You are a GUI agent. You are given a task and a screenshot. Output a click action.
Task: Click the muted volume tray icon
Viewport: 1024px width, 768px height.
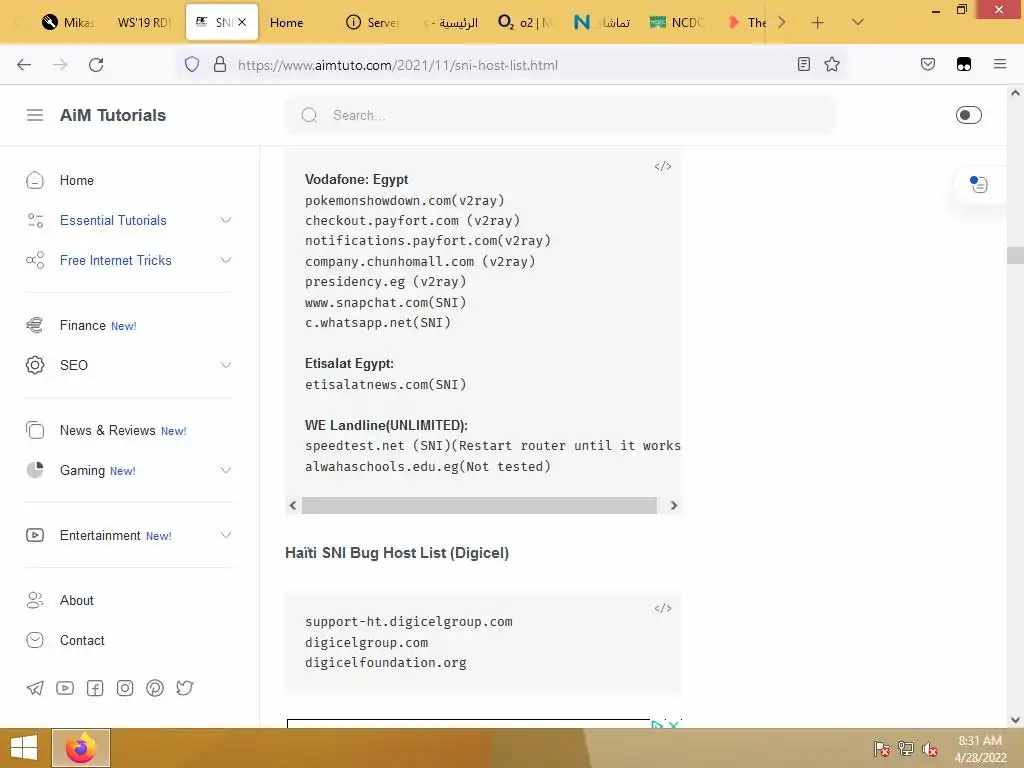click(x=929, y=748)
